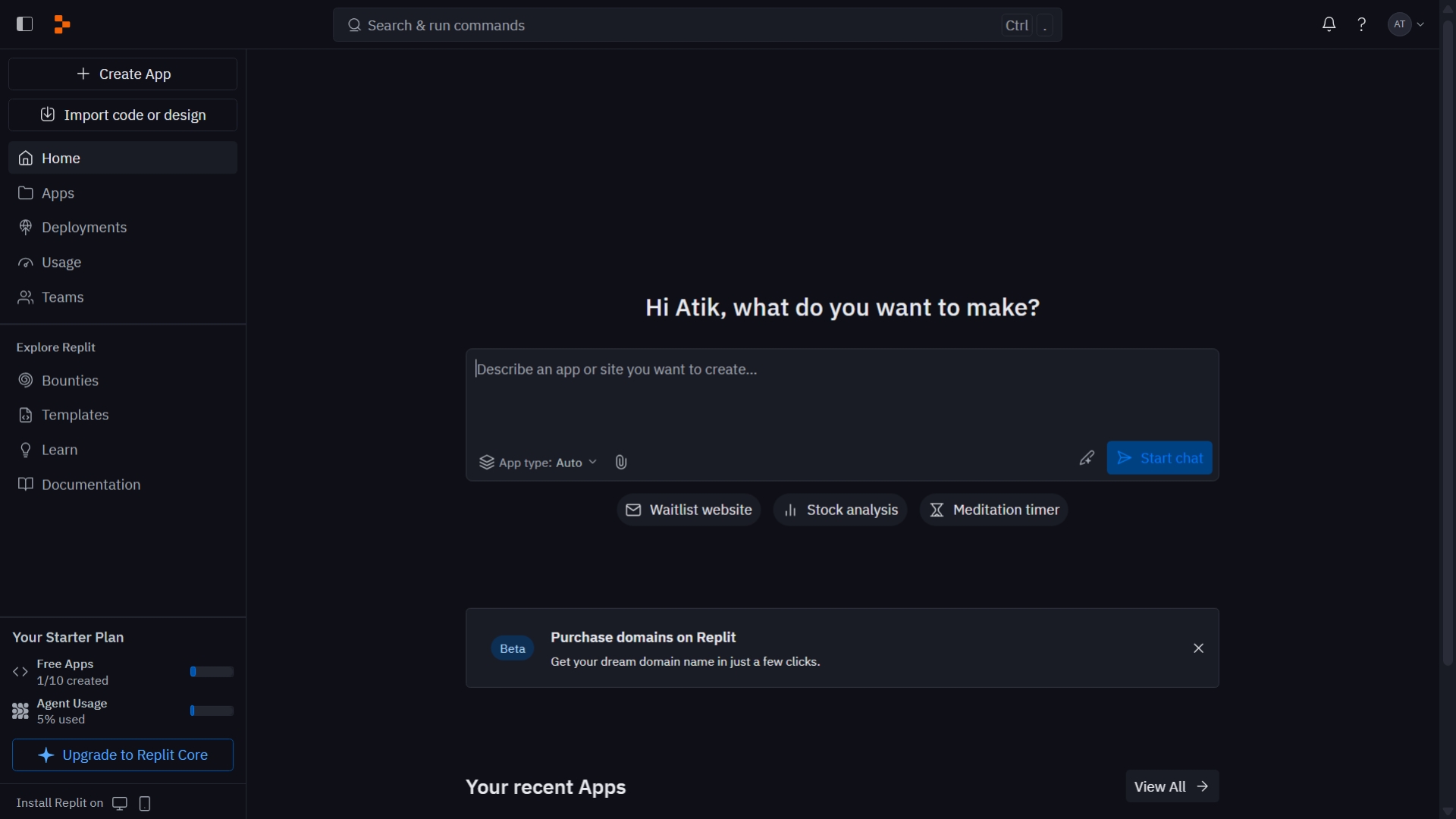Click the install on desktop monitor icon
This screenshot has height=819, width=1456.
coord(120,803)
